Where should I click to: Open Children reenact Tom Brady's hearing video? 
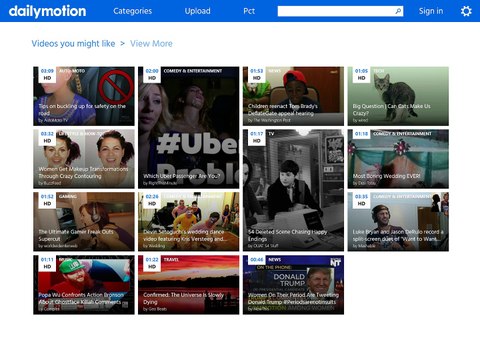pyautogui.click(x=293, y=96)
